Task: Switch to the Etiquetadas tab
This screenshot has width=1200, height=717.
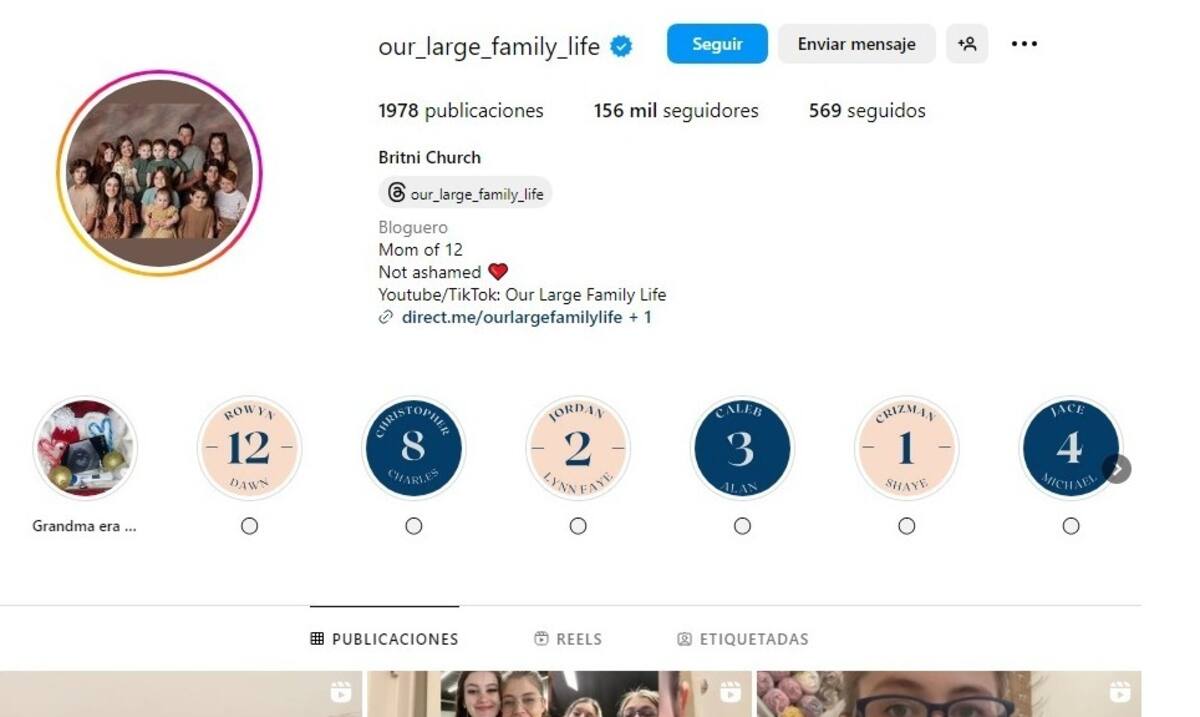Action: tap(743, 639)
